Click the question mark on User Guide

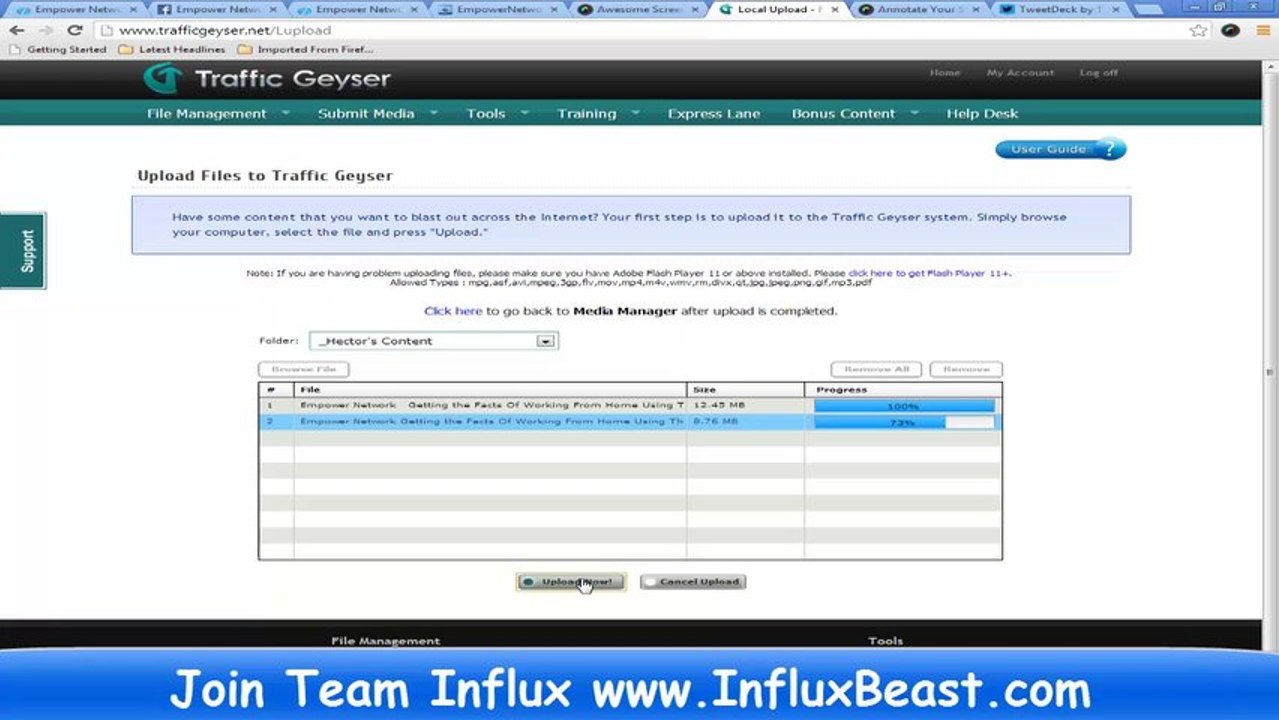click(x=1110, y=149)
